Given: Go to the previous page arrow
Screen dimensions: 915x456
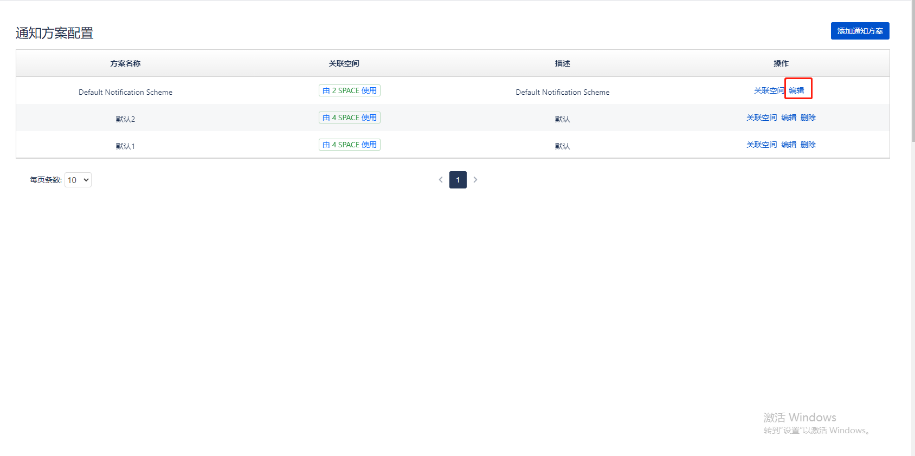Looking at the screenshot, I should pos(440,180).
